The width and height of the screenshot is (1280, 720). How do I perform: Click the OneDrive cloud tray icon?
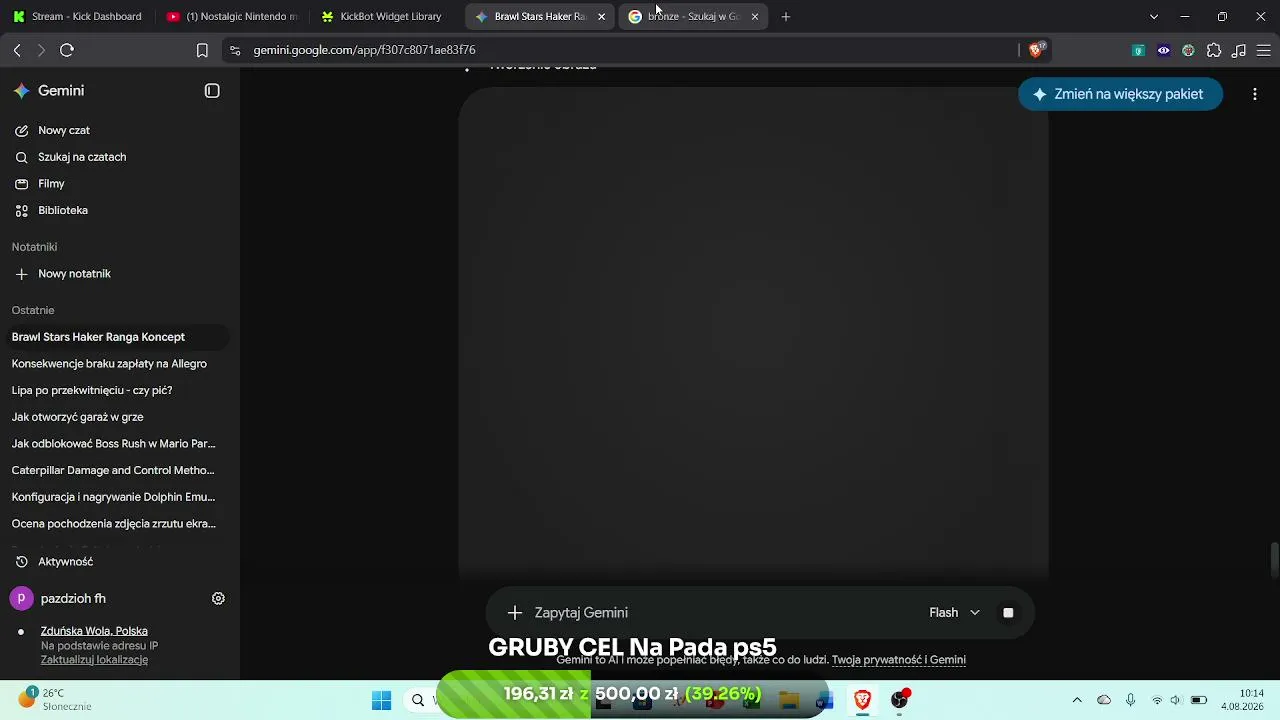1104,700
